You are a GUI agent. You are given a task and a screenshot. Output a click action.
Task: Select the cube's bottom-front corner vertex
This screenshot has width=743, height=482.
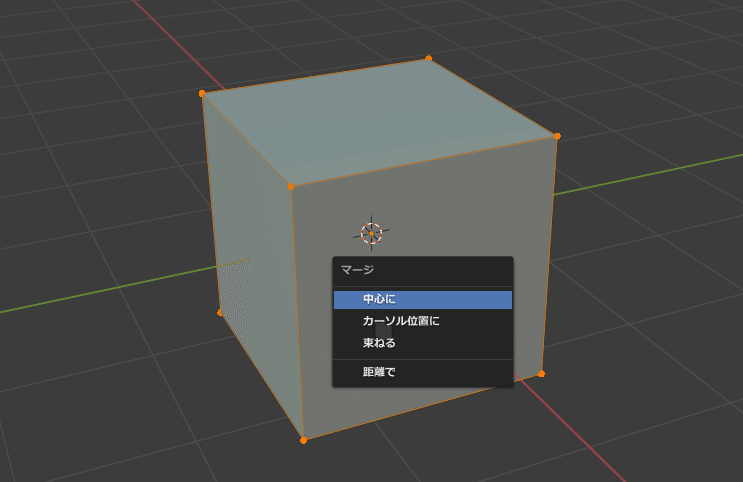click(x=303, y=441)
